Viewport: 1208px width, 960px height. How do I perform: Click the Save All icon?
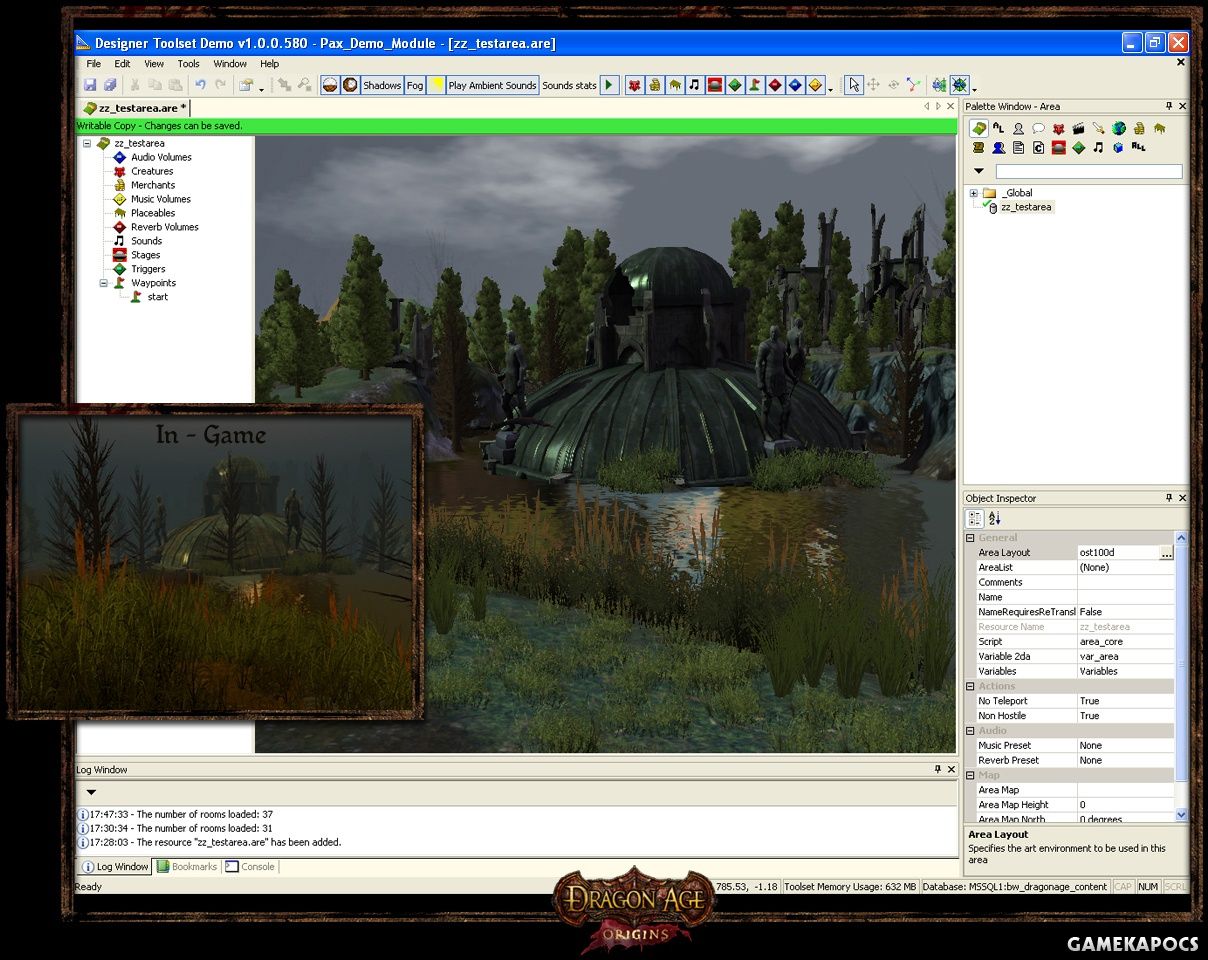click(x=110, y=86)
